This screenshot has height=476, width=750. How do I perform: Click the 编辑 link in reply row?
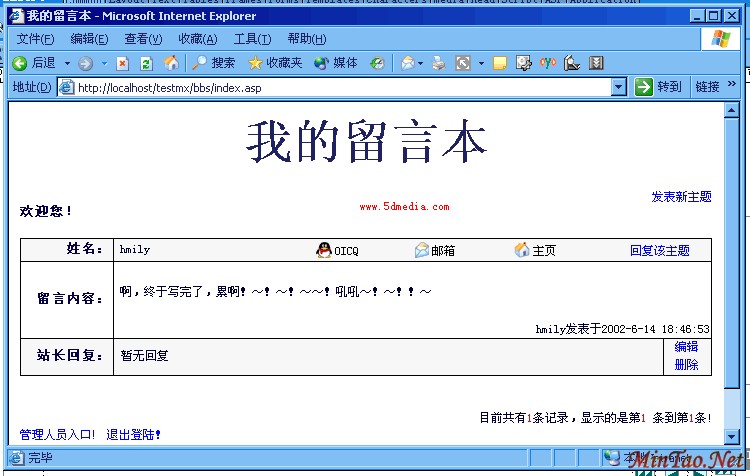(686, 347)
